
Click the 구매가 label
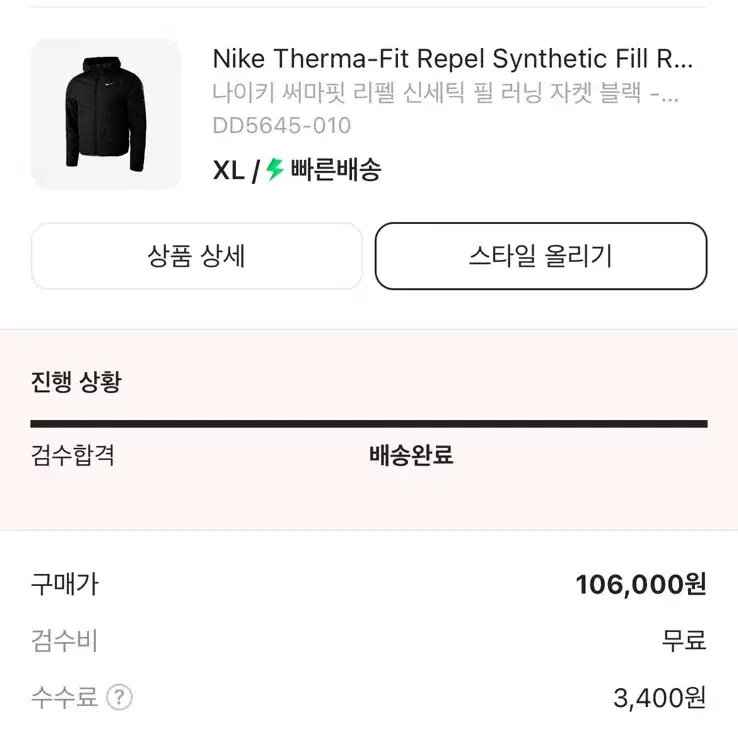coord(65,584)
